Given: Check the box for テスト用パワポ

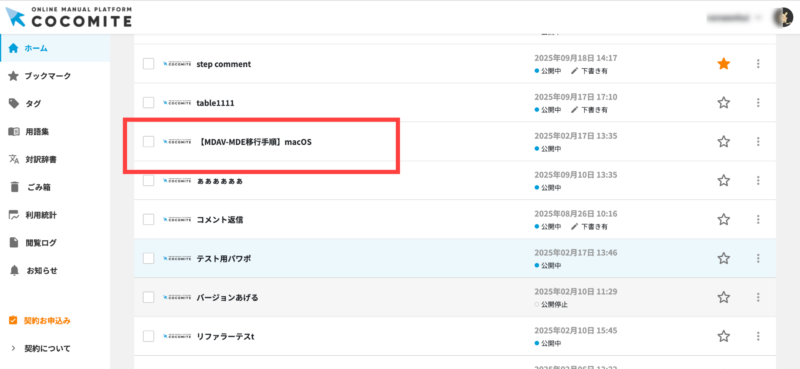Looking at the screenshot, I should (x=148, y=258).
